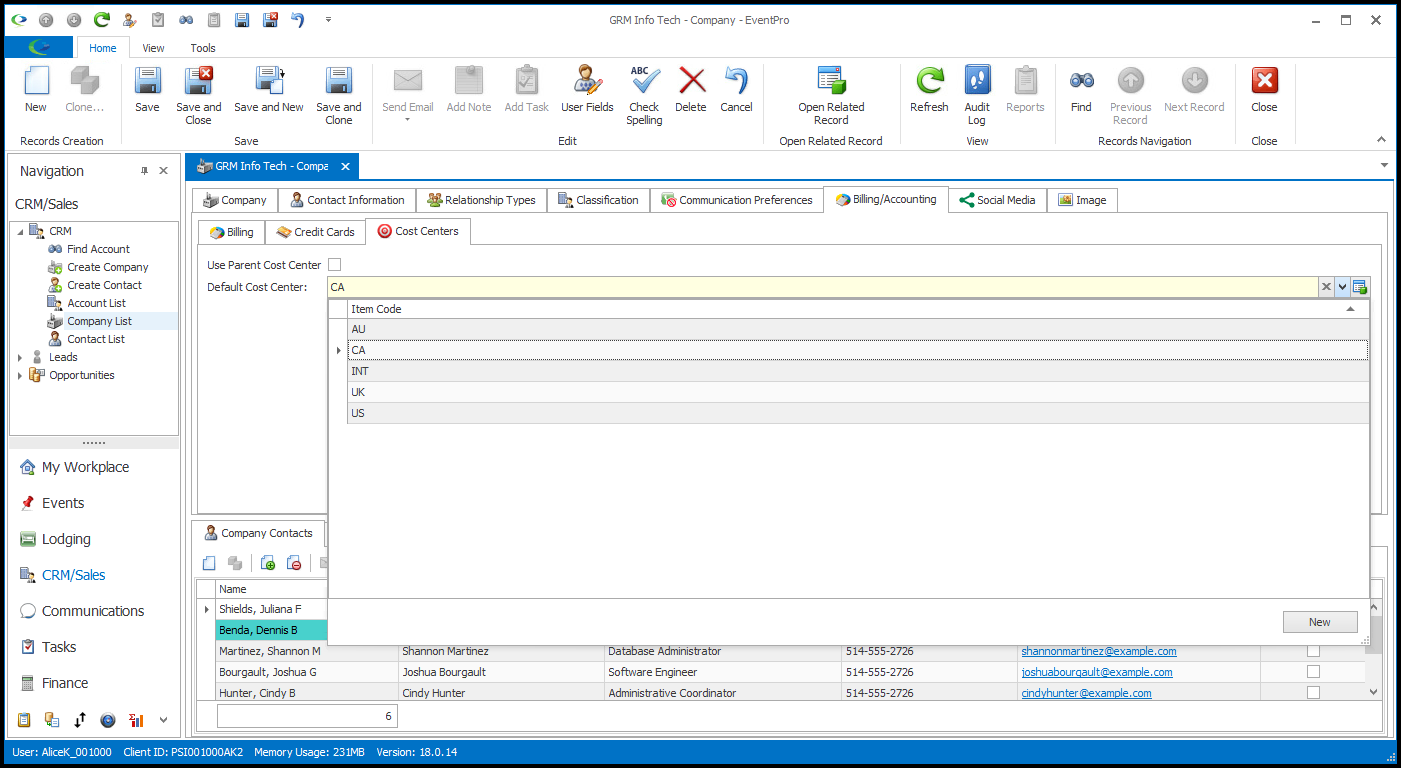Open the Classification tab
Viewport: 1401px width, 768px height.
(x=598, y=200)
